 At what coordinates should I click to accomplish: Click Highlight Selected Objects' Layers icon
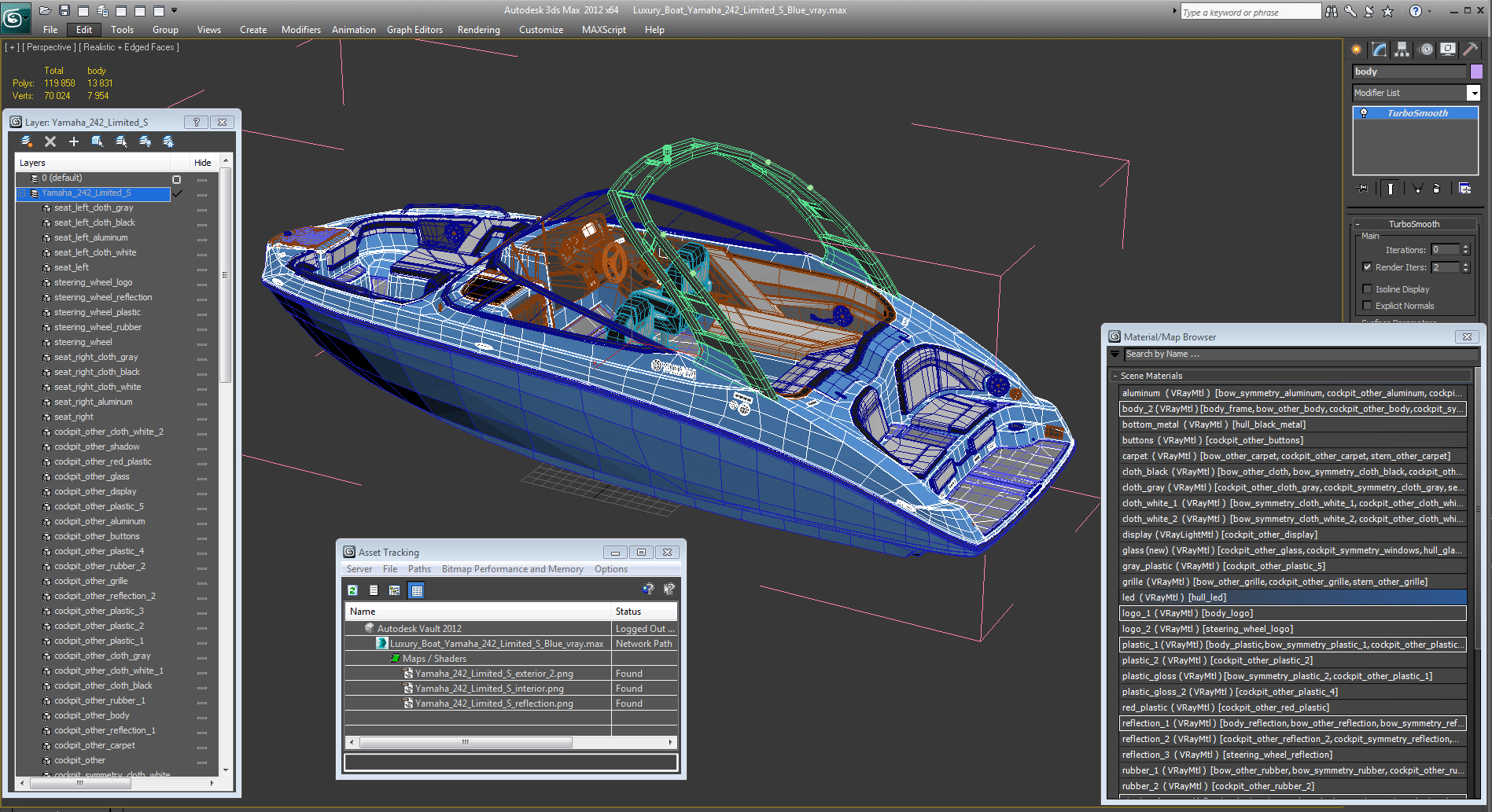click(121, 141)
